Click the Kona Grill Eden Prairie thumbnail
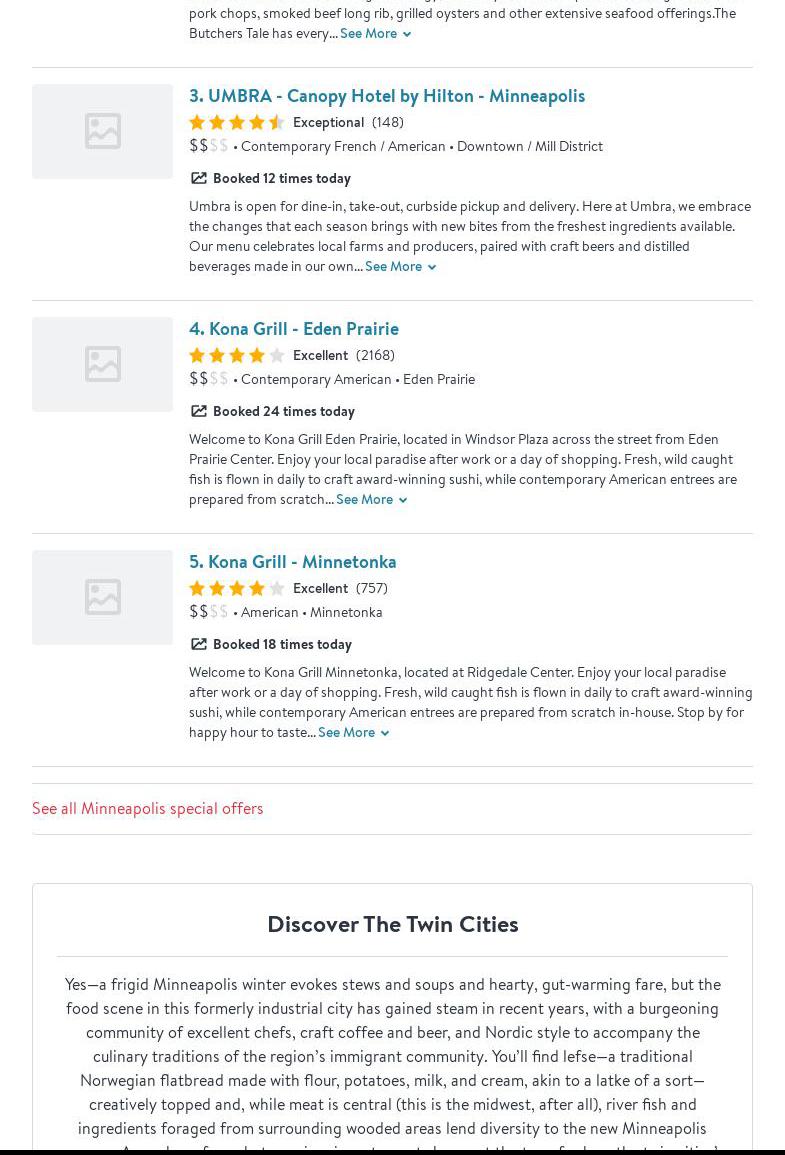 [102, 364]
